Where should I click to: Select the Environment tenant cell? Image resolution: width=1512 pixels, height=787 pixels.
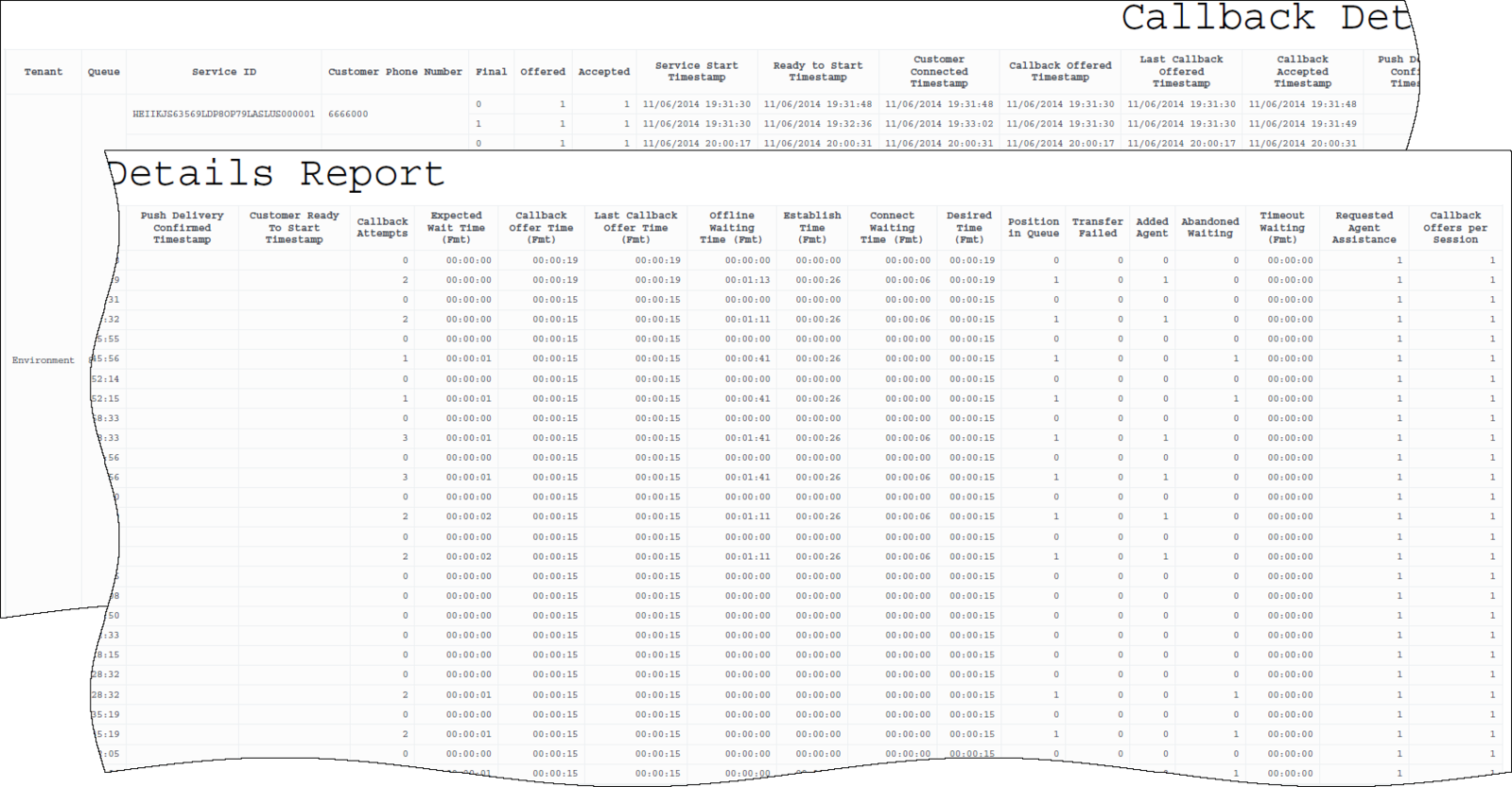pos(43,360)
